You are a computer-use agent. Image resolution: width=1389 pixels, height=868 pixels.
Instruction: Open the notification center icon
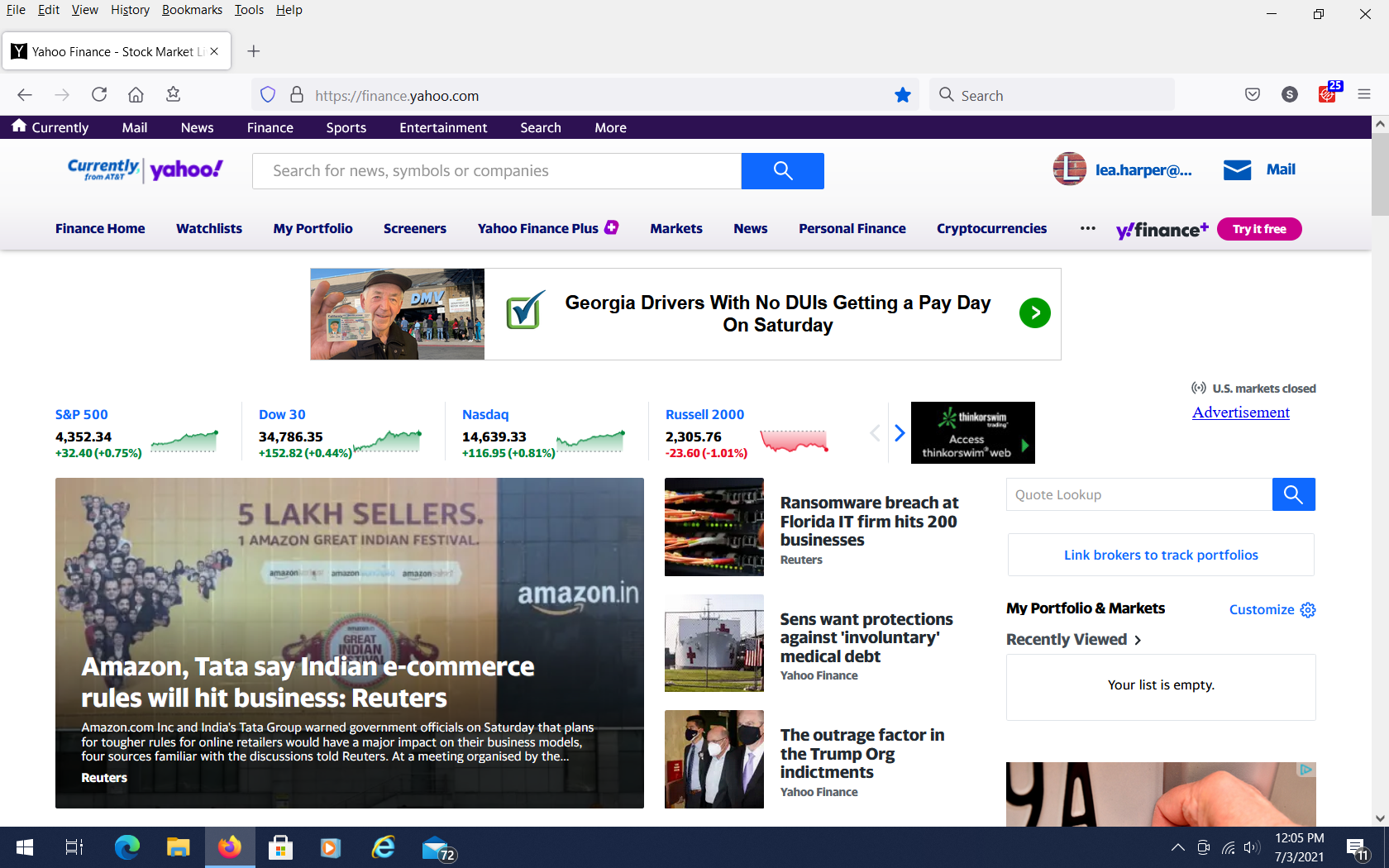tap(1356, 847)
